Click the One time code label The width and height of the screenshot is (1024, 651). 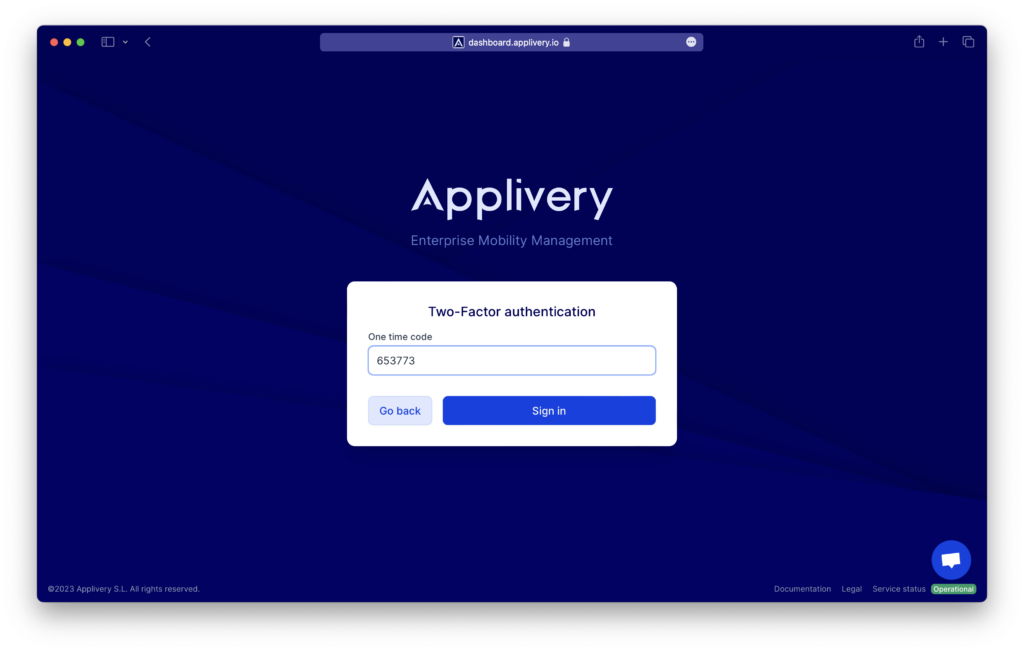[x=400, y=337]
